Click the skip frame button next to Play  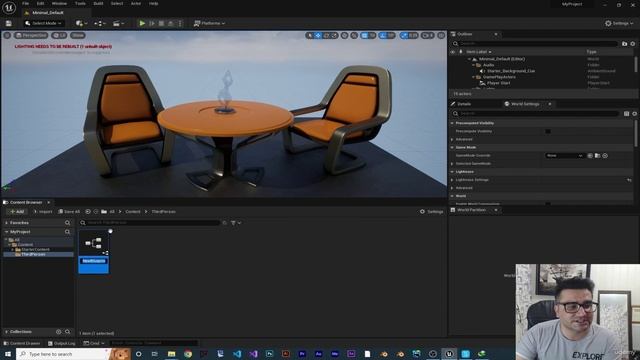[152, 23]
